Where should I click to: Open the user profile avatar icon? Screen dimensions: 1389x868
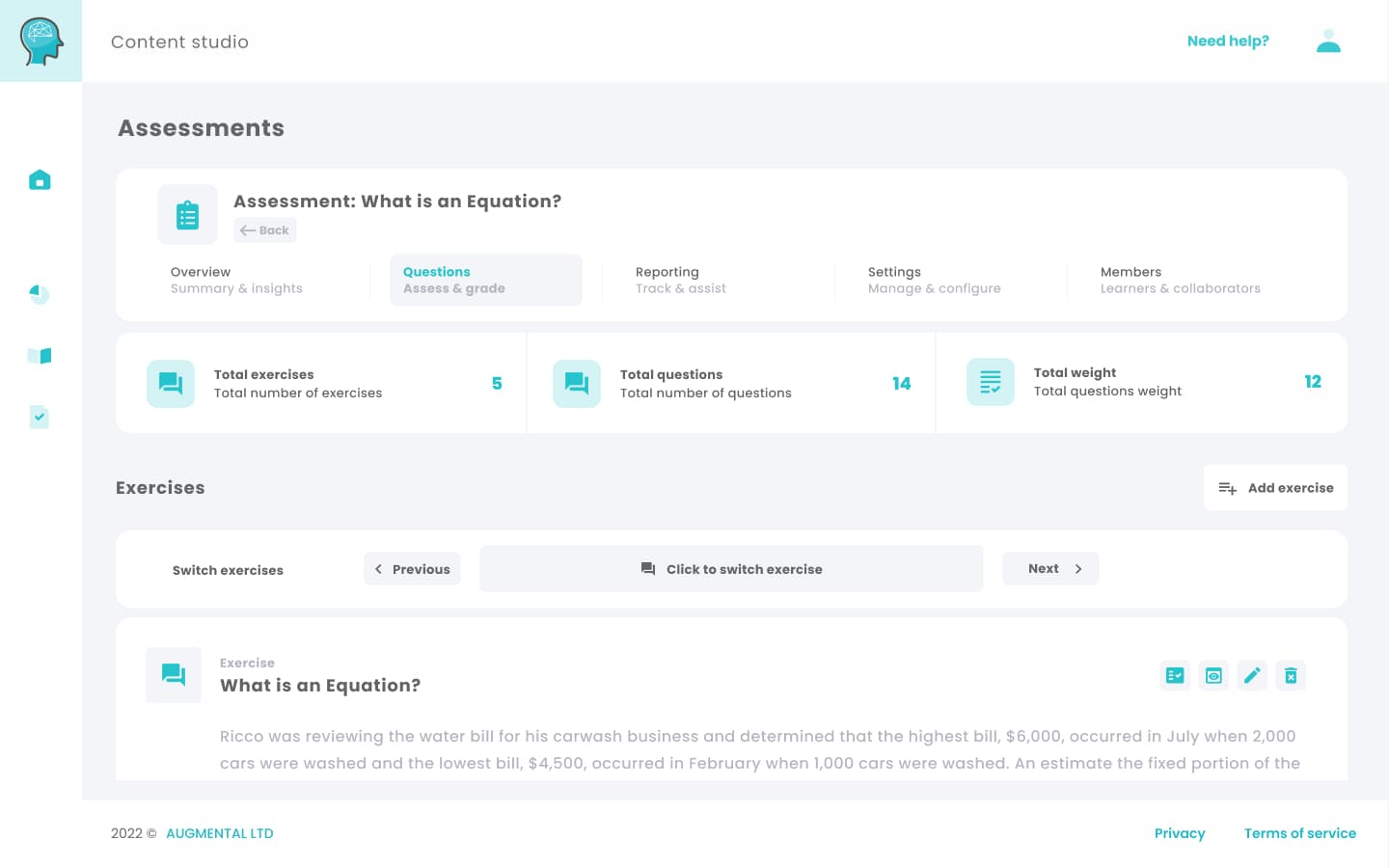[x=1328, y=41]
